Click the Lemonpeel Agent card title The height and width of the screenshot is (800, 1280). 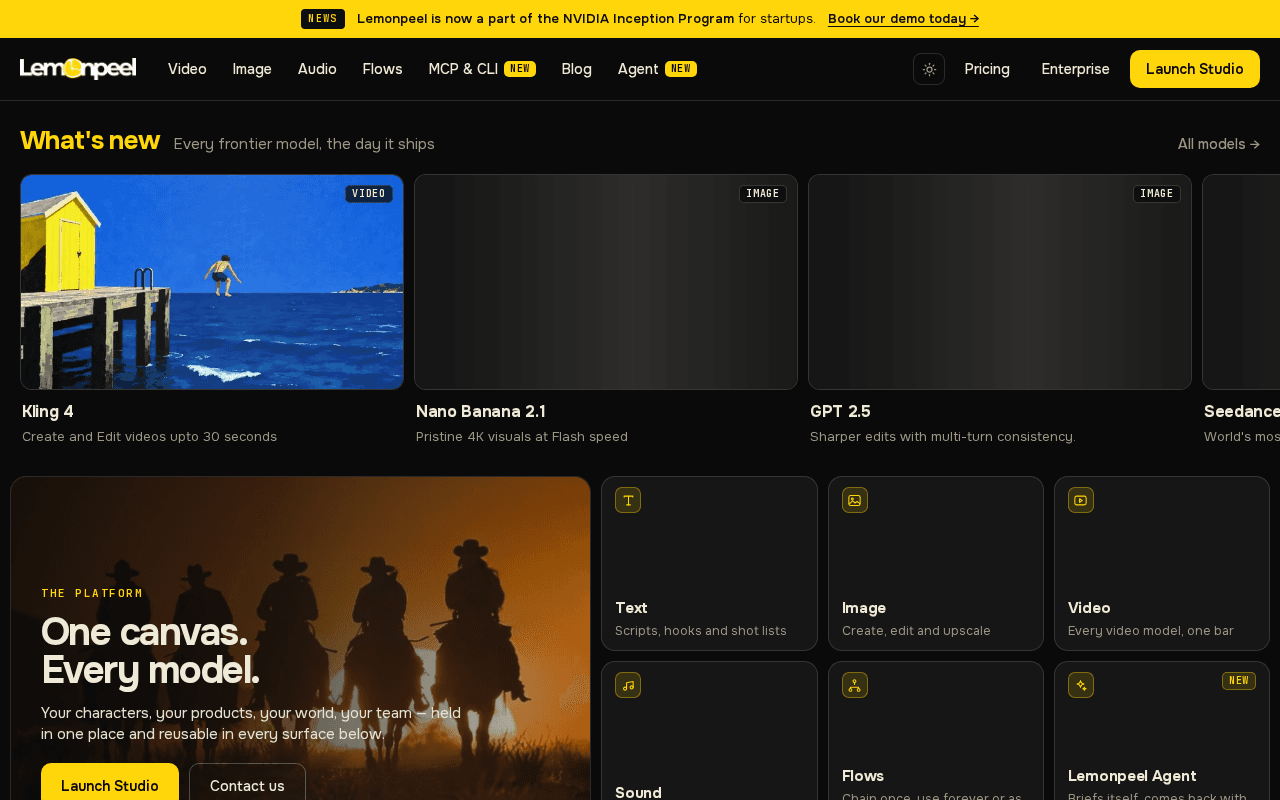(1132, 776)
